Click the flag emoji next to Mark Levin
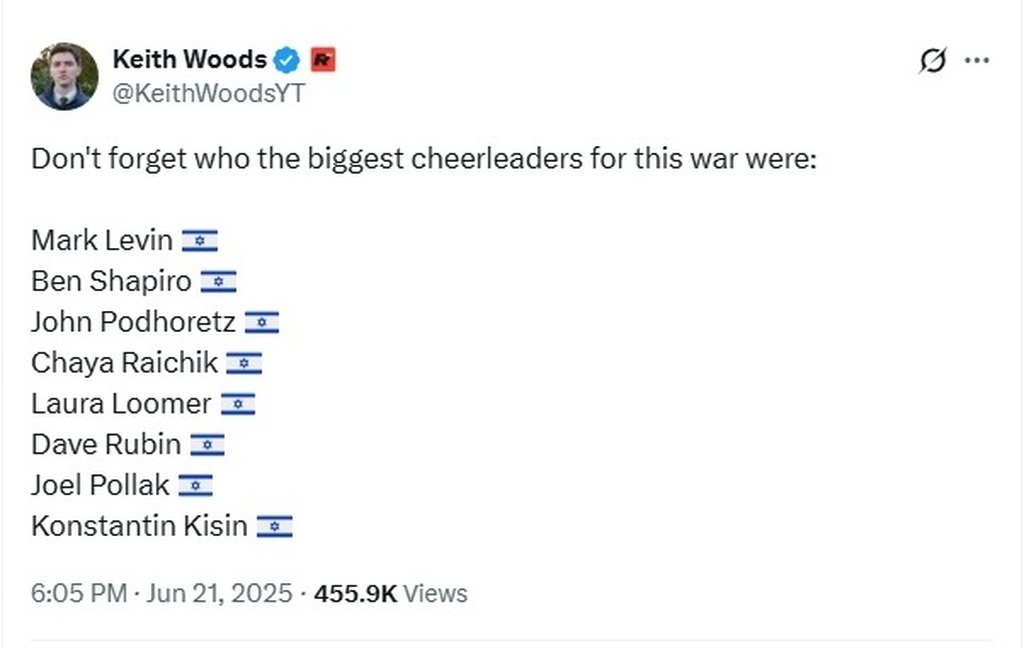Screen dimensions: 1024x648 [x=200, y=240]
